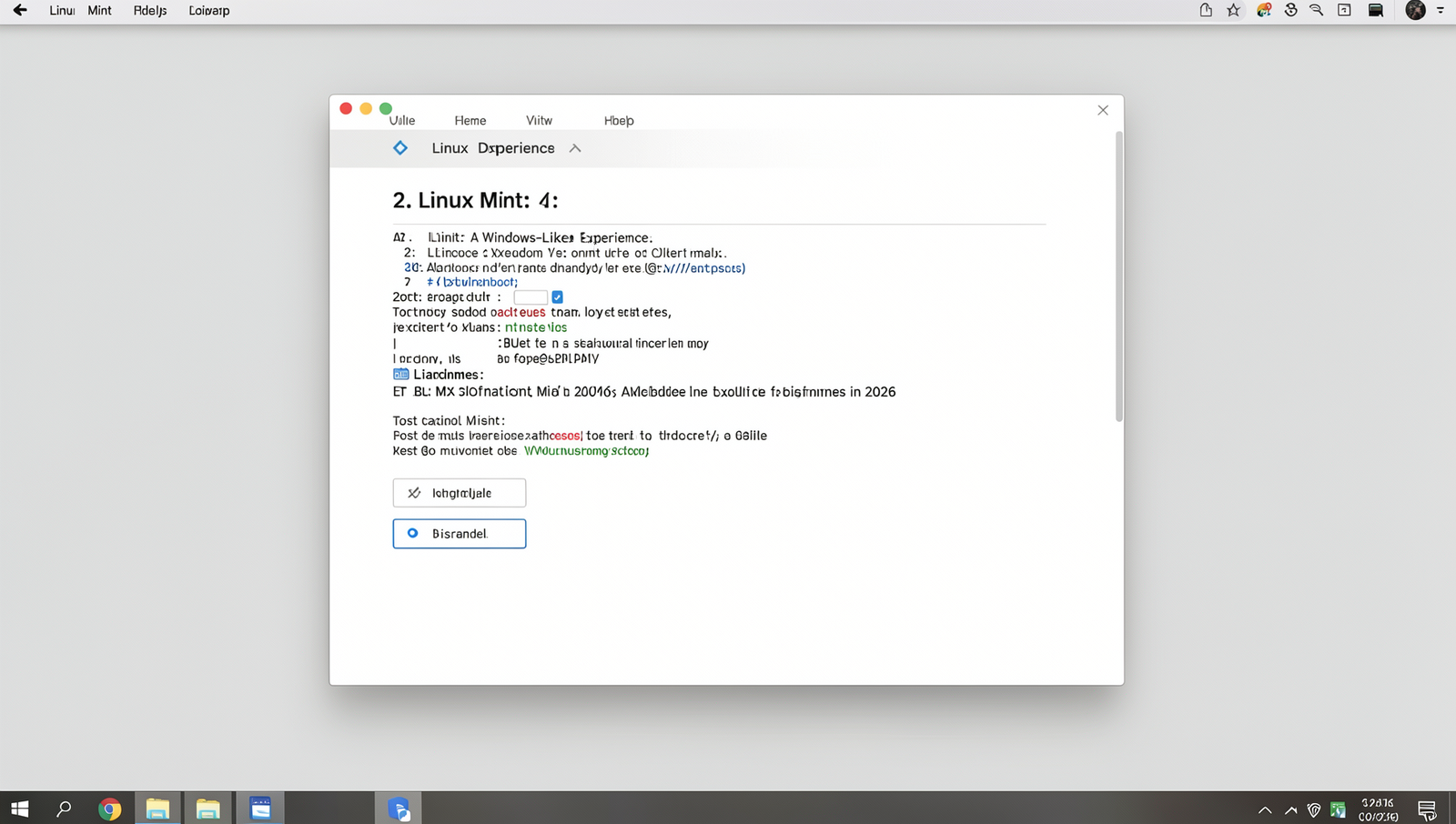Click the magnifier icon in top bar

coord(1316,10)
